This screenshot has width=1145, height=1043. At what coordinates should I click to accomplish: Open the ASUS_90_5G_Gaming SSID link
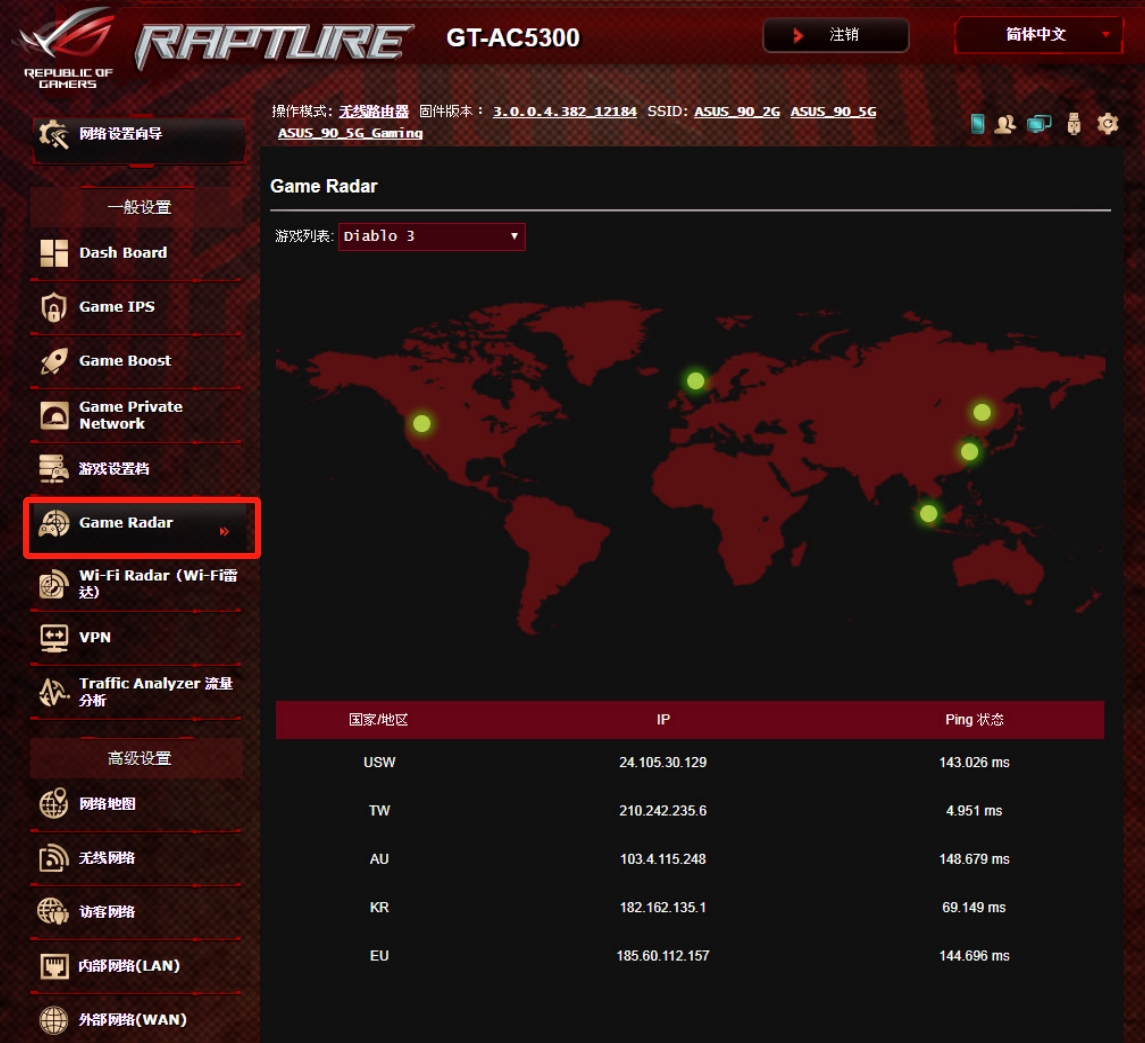(x=351, y=133)
